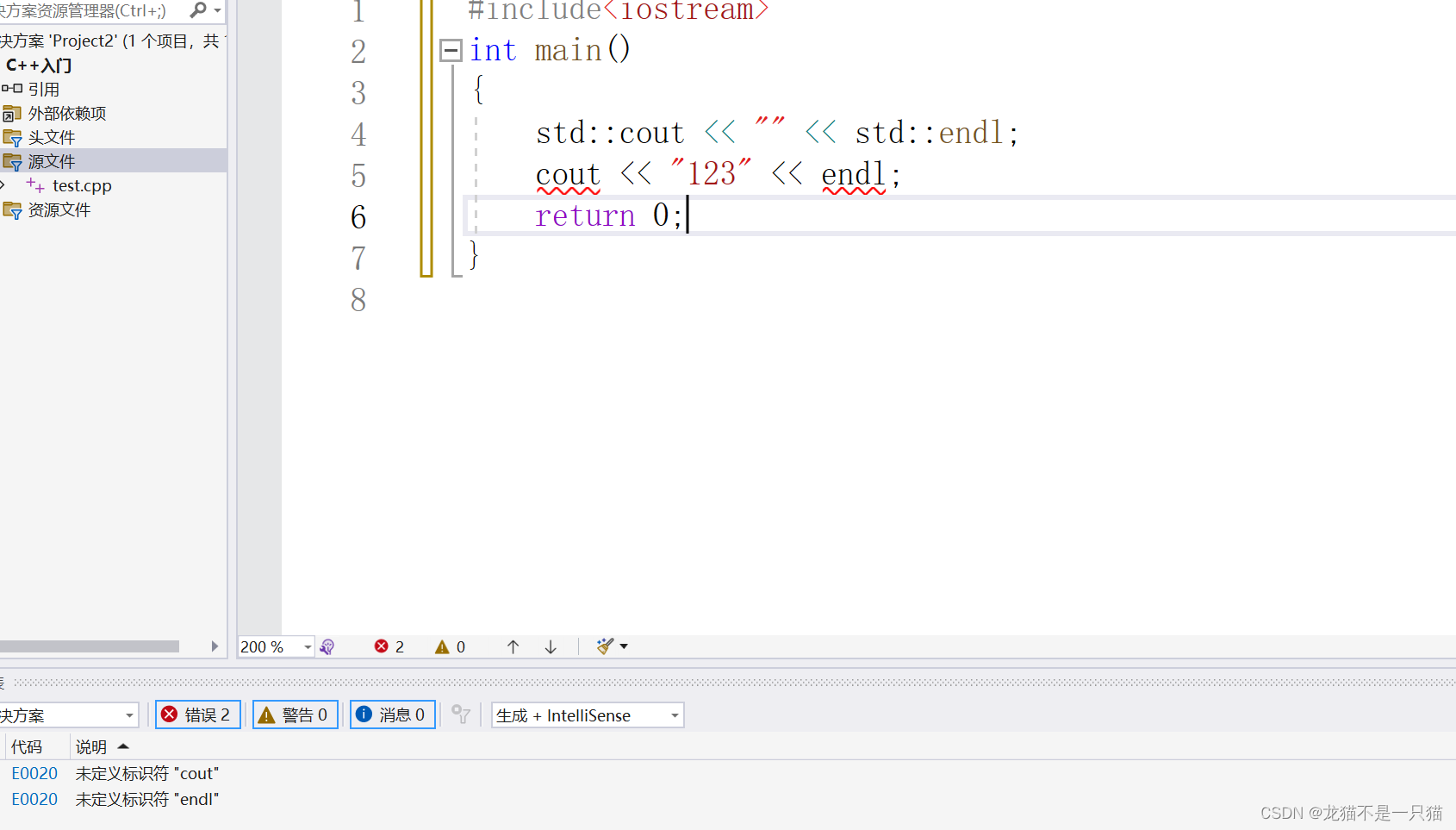Open the E0020 link for the endl error
The image size is (1456, 830).
point(34,800)
